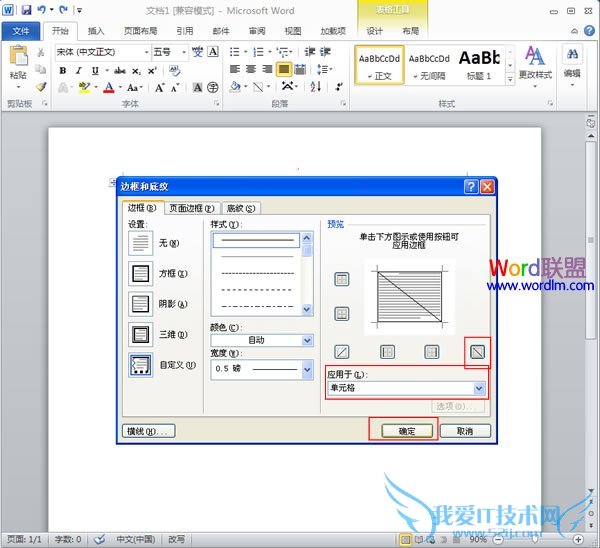
Task: Click the highlighted justify alignment icon
Action: 284,69
